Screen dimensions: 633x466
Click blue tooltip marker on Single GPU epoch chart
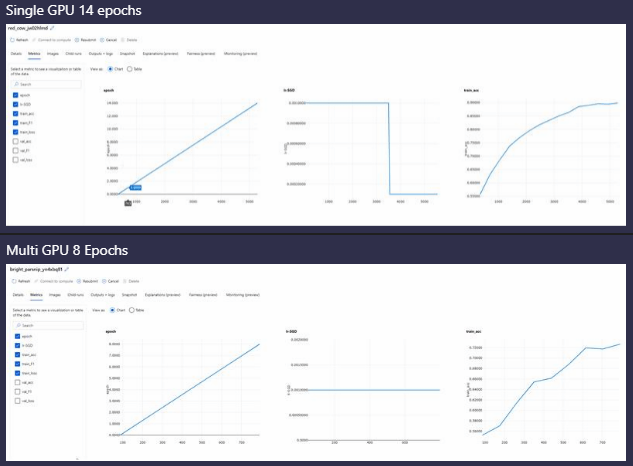point(136,187)
